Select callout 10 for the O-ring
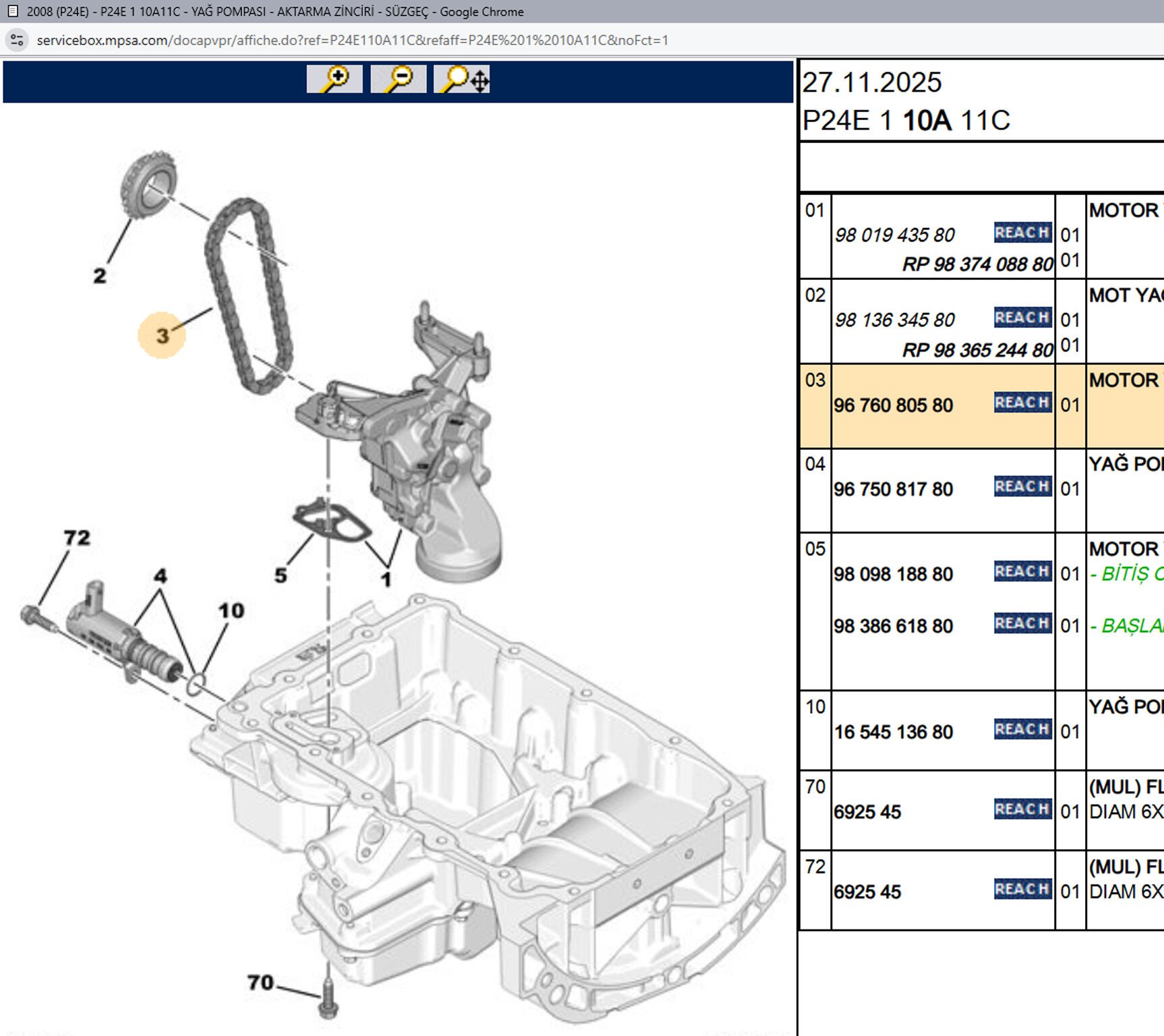The image size is (1164, 1036). click(231, 610)
